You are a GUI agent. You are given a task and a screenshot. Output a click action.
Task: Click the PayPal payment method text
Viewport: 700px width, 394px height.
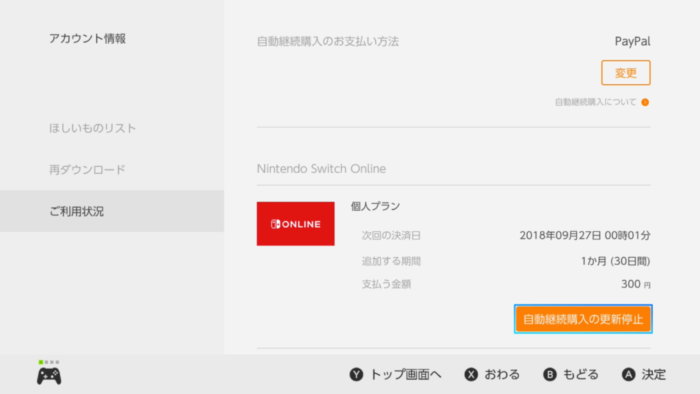633,41
